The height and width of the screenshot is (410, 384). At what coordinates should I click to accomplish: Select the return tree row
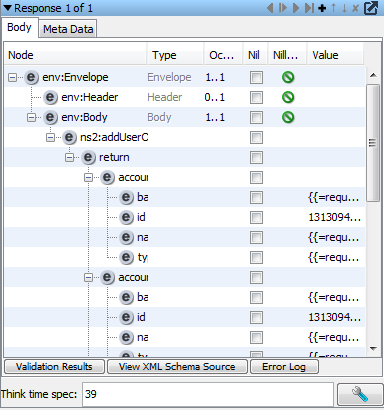pyautogui.click(x=185, y=157)
